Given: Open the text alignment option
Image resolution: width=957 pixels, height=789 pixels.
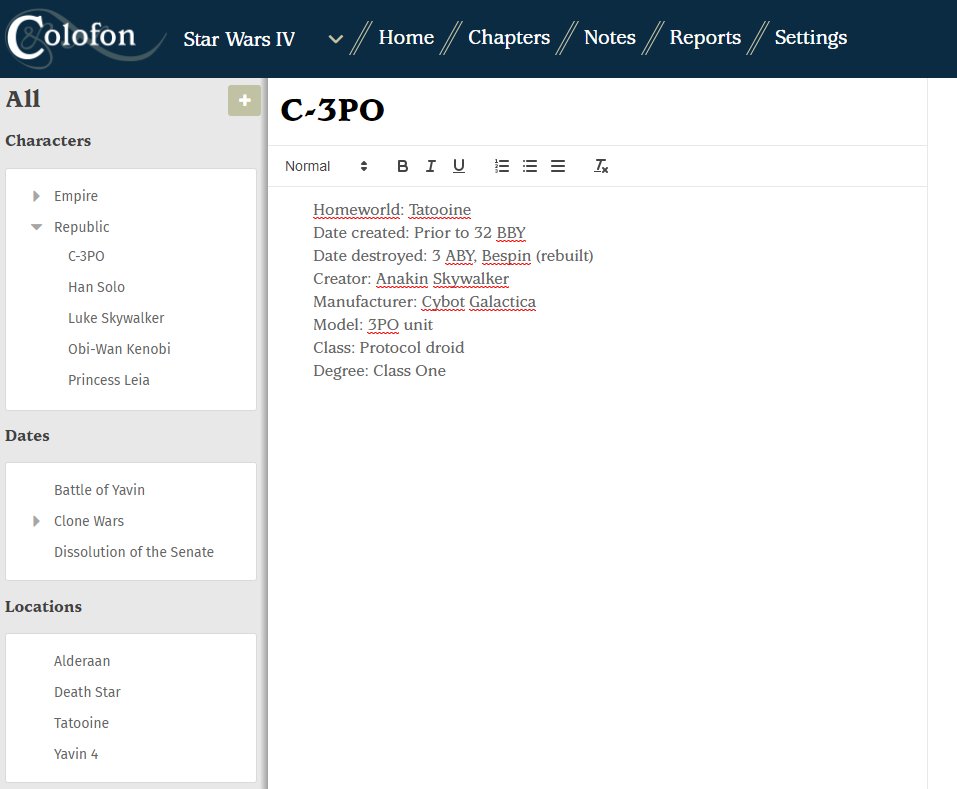Looking at the screenshot, I should point(558,166).
